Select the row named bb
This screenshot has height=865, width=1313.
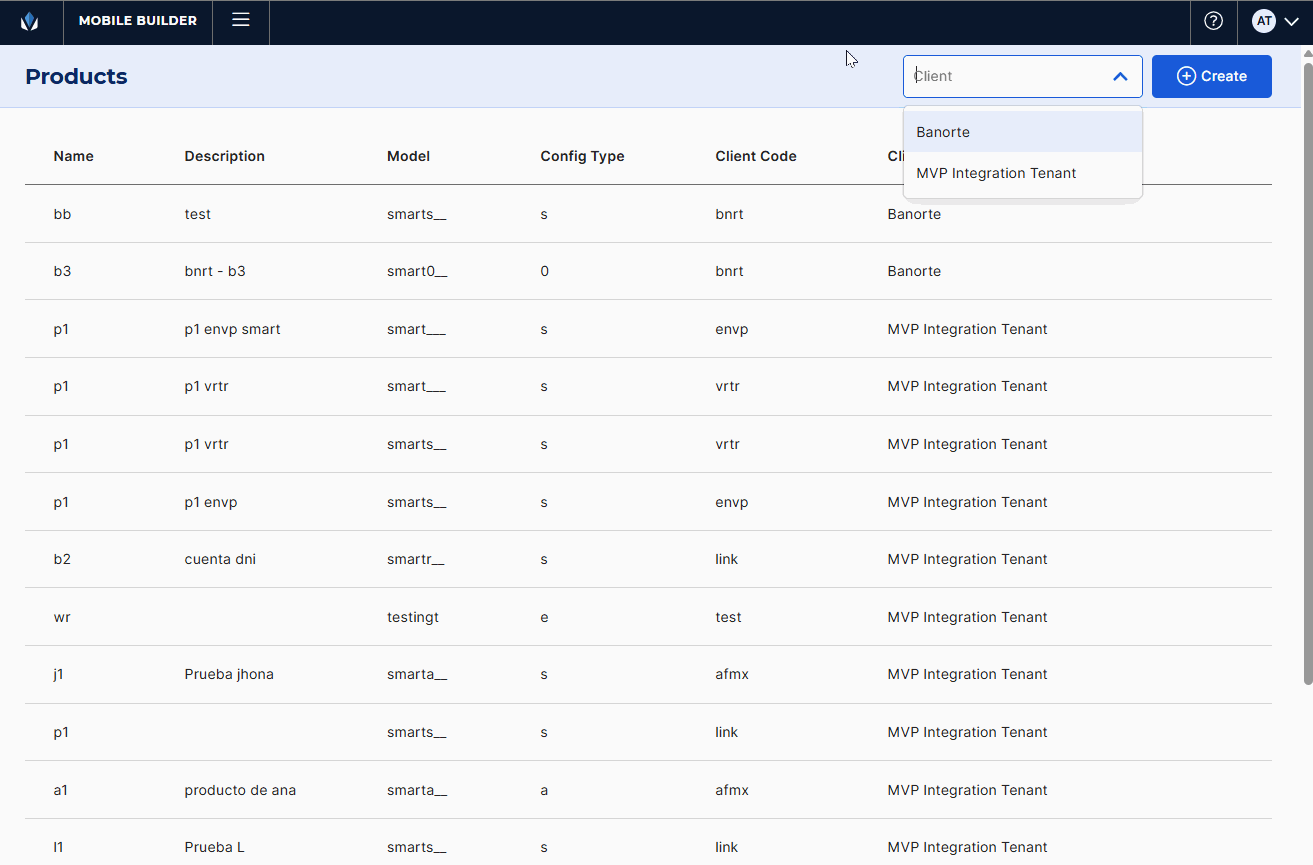pos(62,214)
